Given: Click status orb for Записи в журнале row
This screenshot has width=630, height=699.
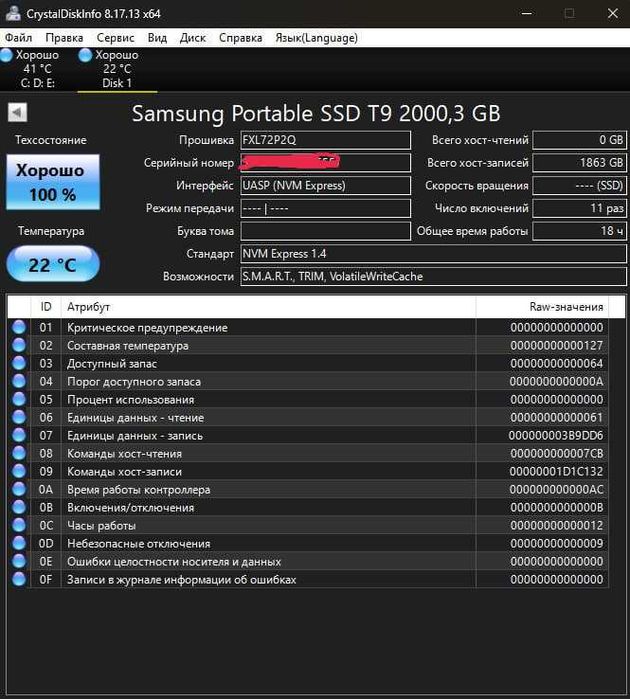Looking at the screenshot, I should pyautogui.click(x=19, y=579).
